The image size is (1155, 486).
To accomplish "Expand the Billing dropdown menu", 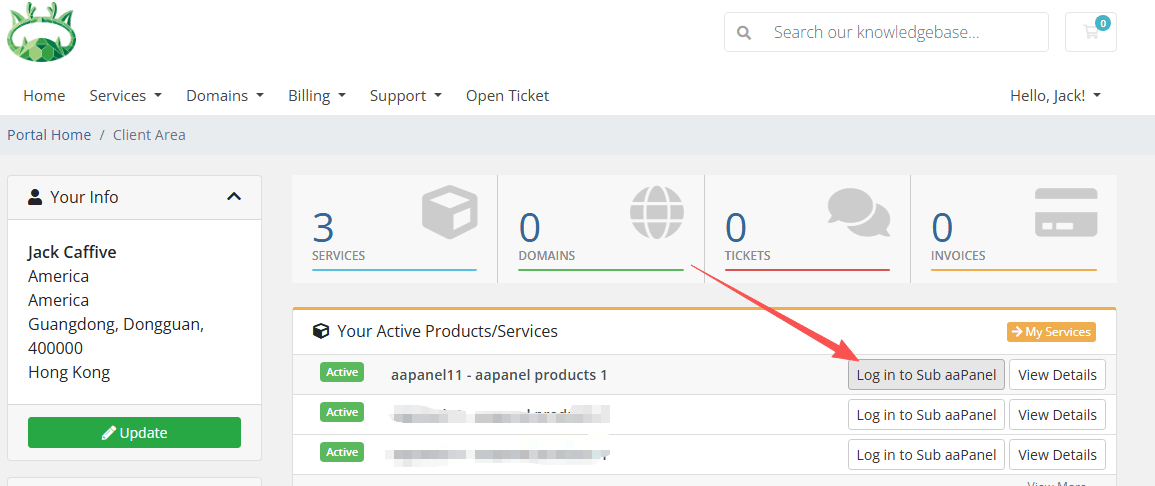I will [x=316, y=96].
